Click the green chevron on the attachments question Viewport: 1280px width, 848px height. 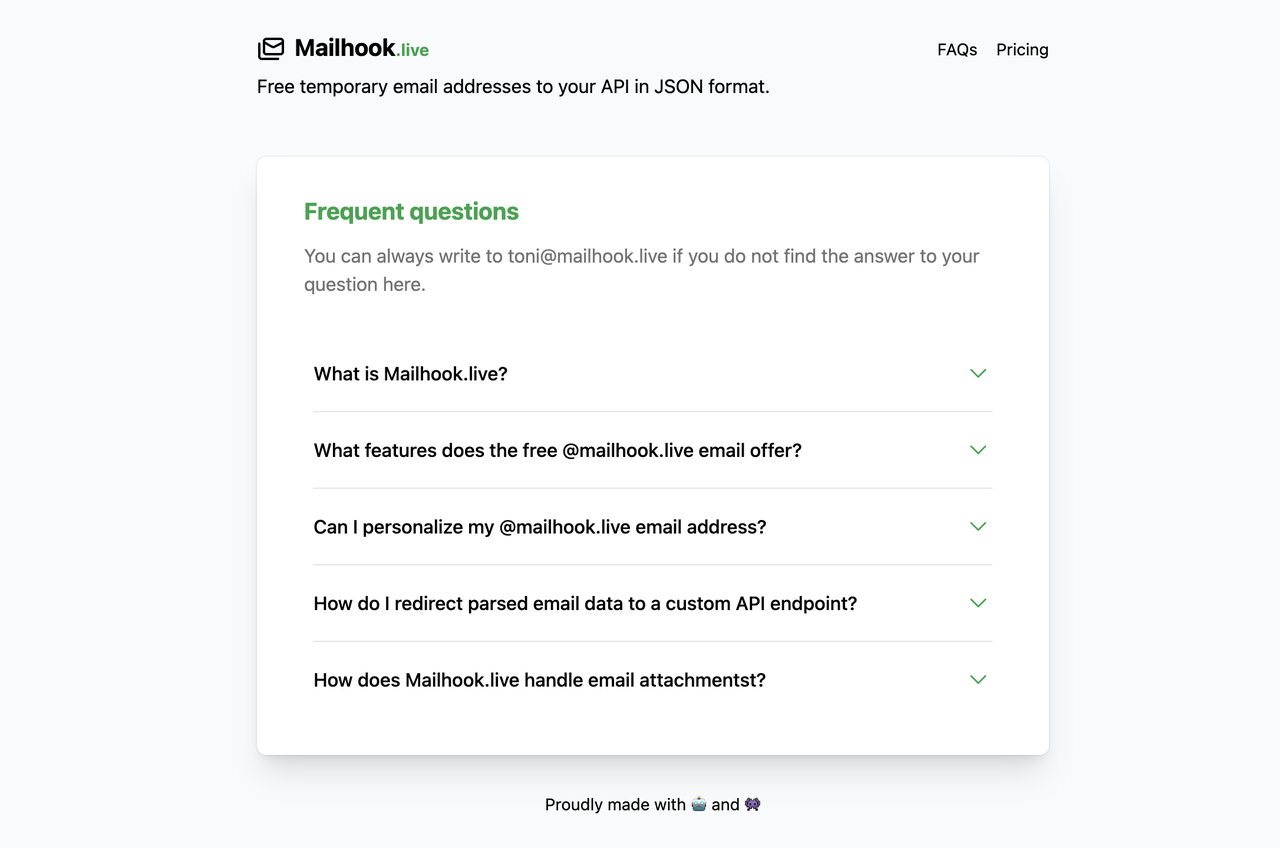pyautogui.click(x=978, y=679)
